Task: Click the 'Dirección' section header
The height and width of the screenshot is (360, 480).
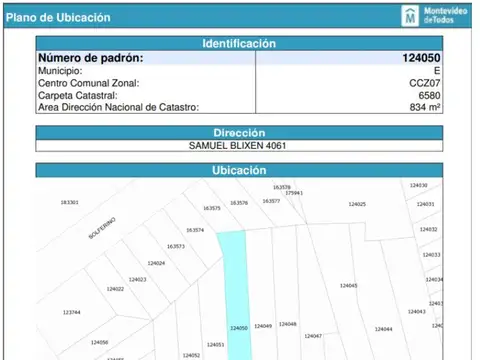Action: click(x=239, y=133)
